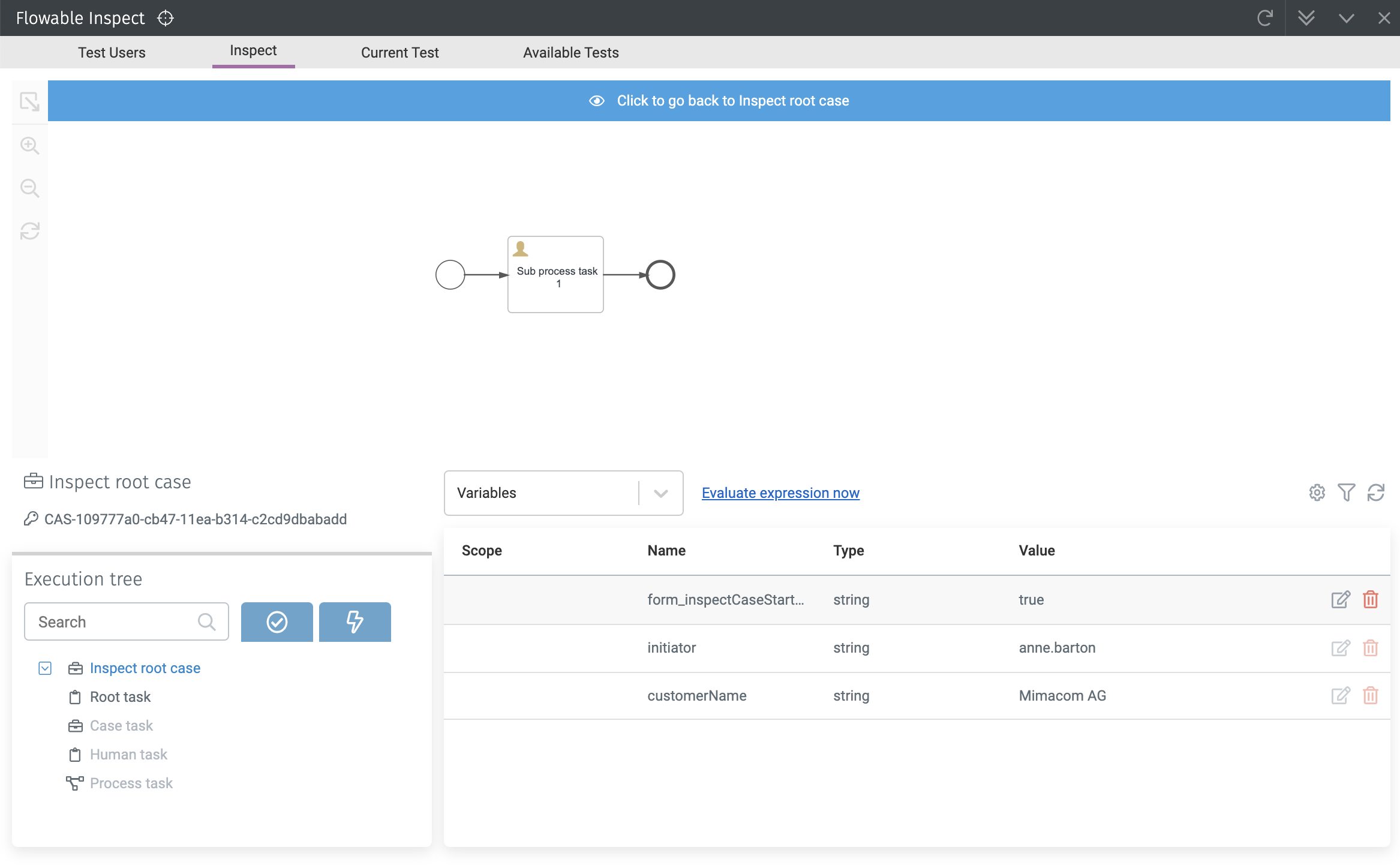Click the single chevron in the title bar
1400x865 pixels.
1345,18
